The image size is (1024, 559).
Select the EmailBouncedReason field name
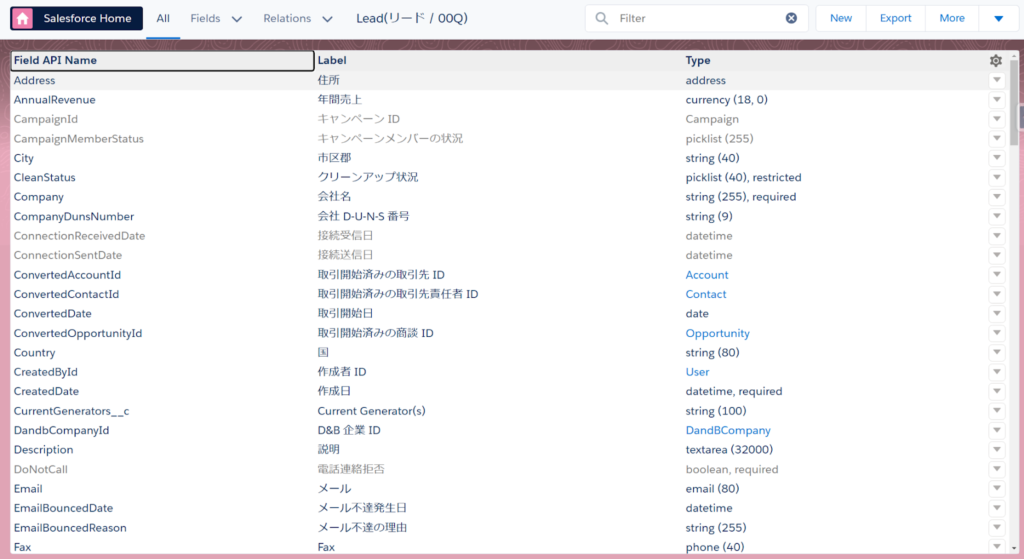(x=70, y=528)
